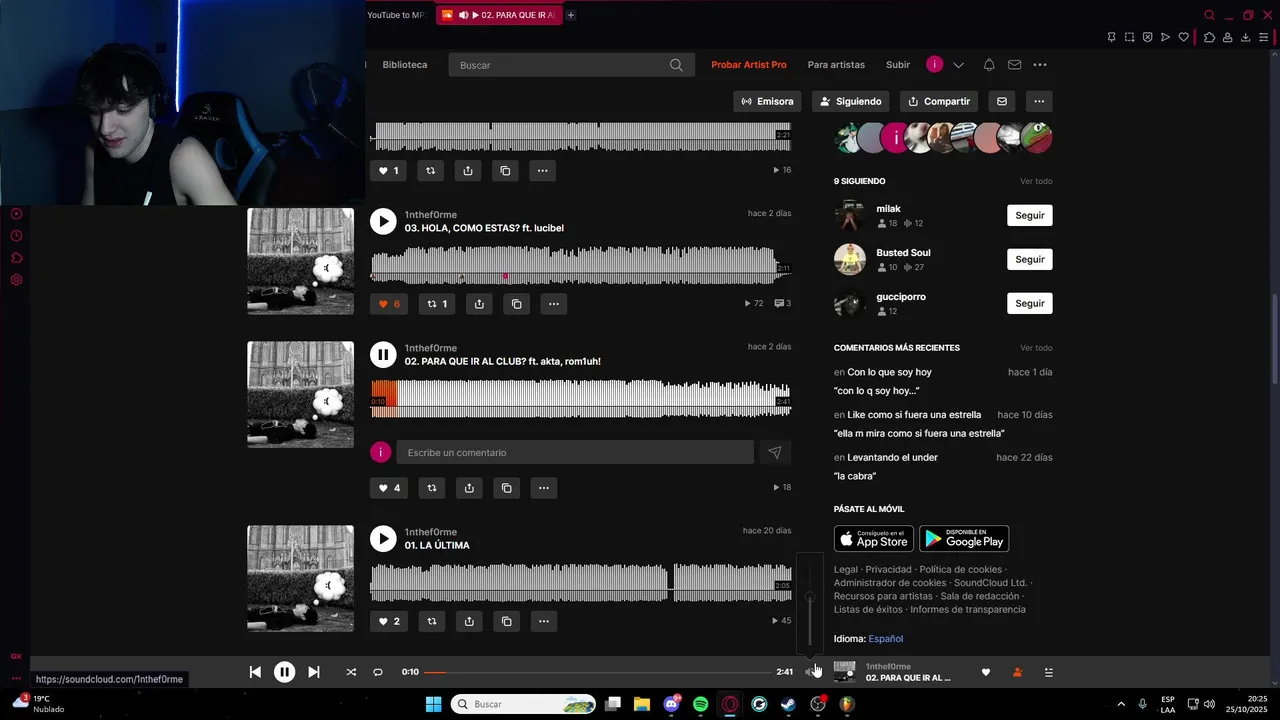Like current track in player bar
Image resolution: width=1280 pixels, height=720 pixels.
click(985, 672)
